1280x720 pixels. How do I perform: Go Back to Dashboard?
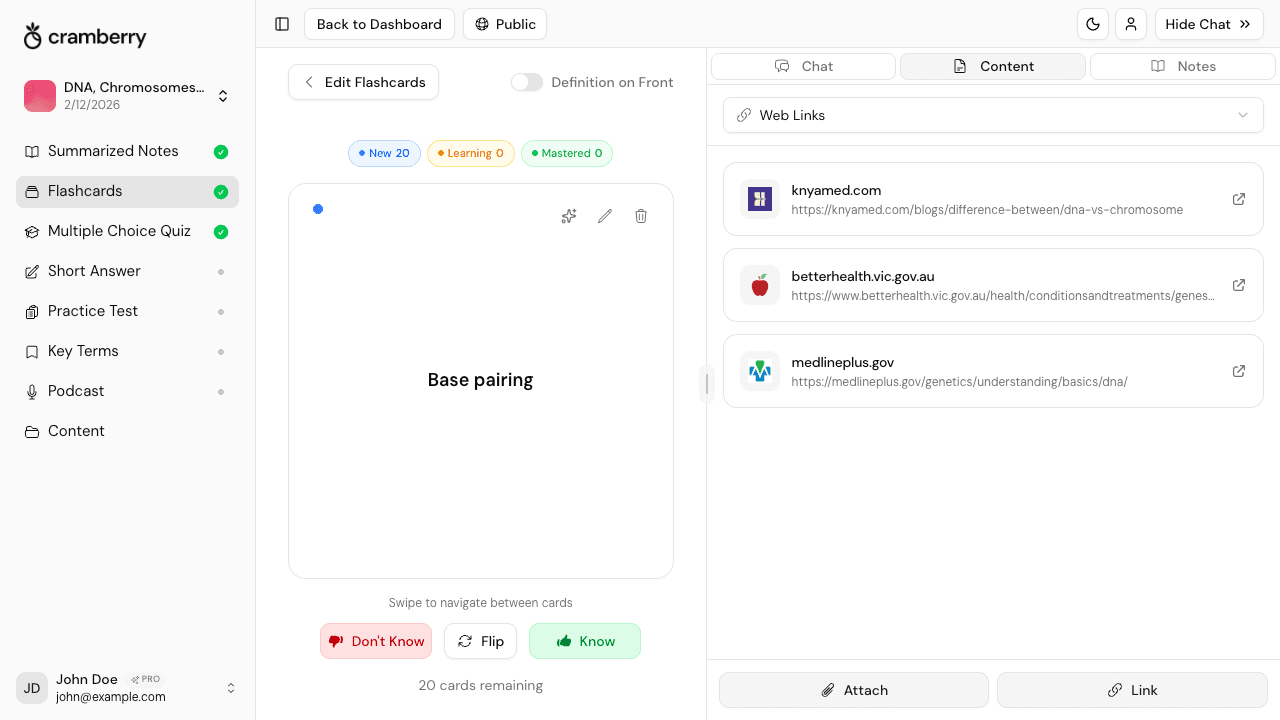(379, 24)
